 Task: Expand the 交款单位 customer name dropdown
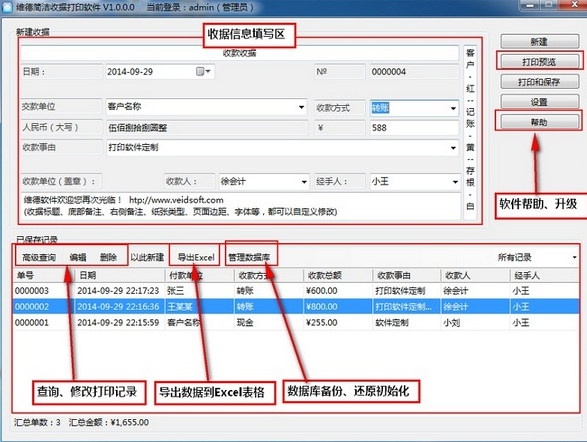coord(301,107)
